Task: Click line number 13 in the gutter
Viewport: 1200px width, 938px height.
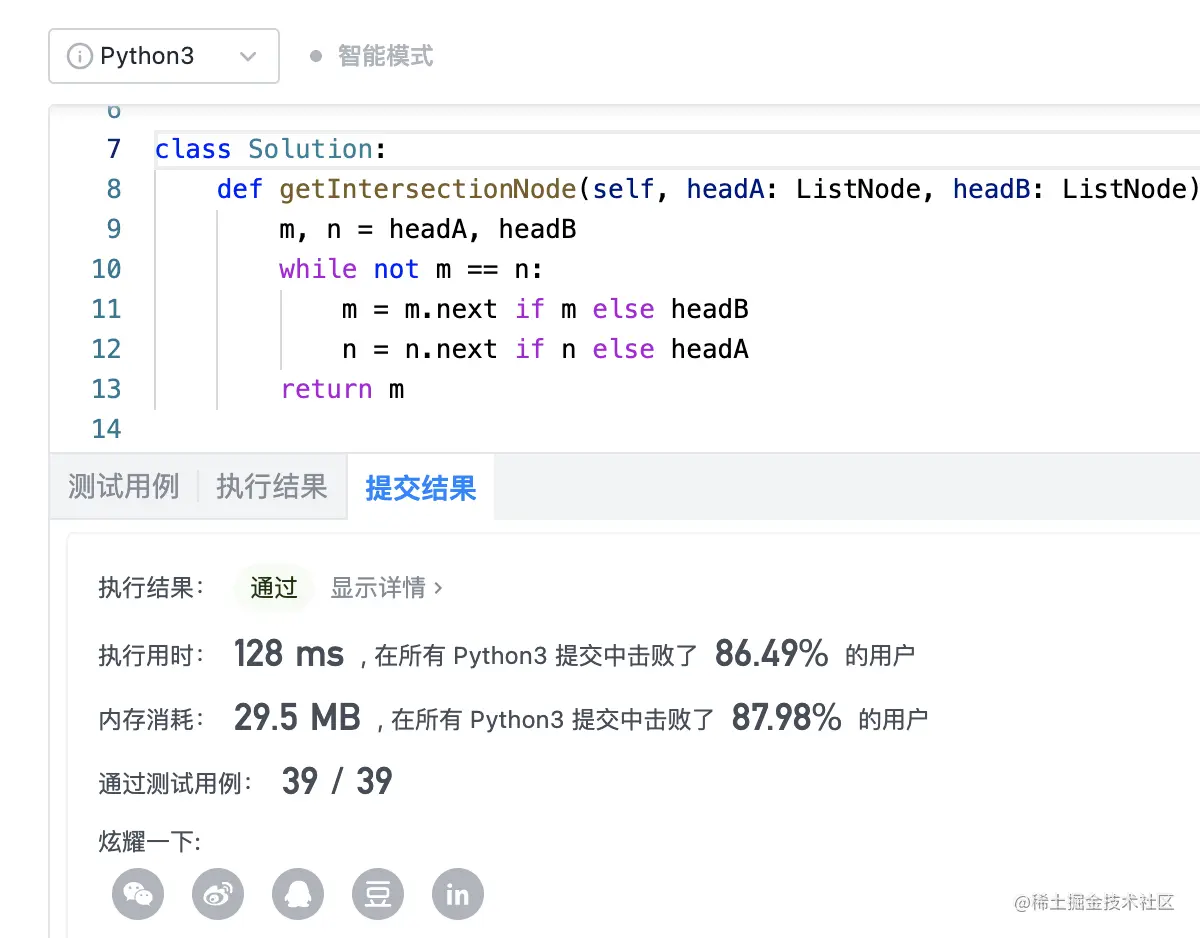Action: coord(106,389)
